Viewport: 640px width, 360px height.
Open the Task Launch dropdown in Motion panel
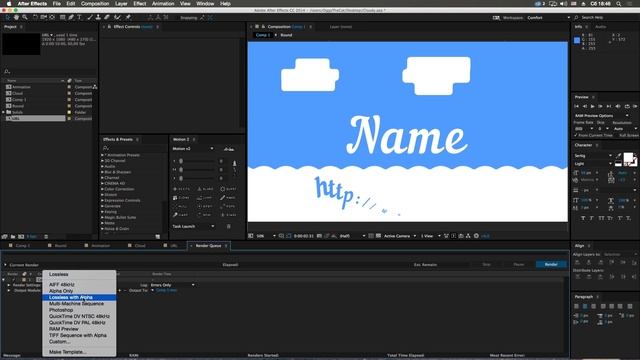point(193,226)
